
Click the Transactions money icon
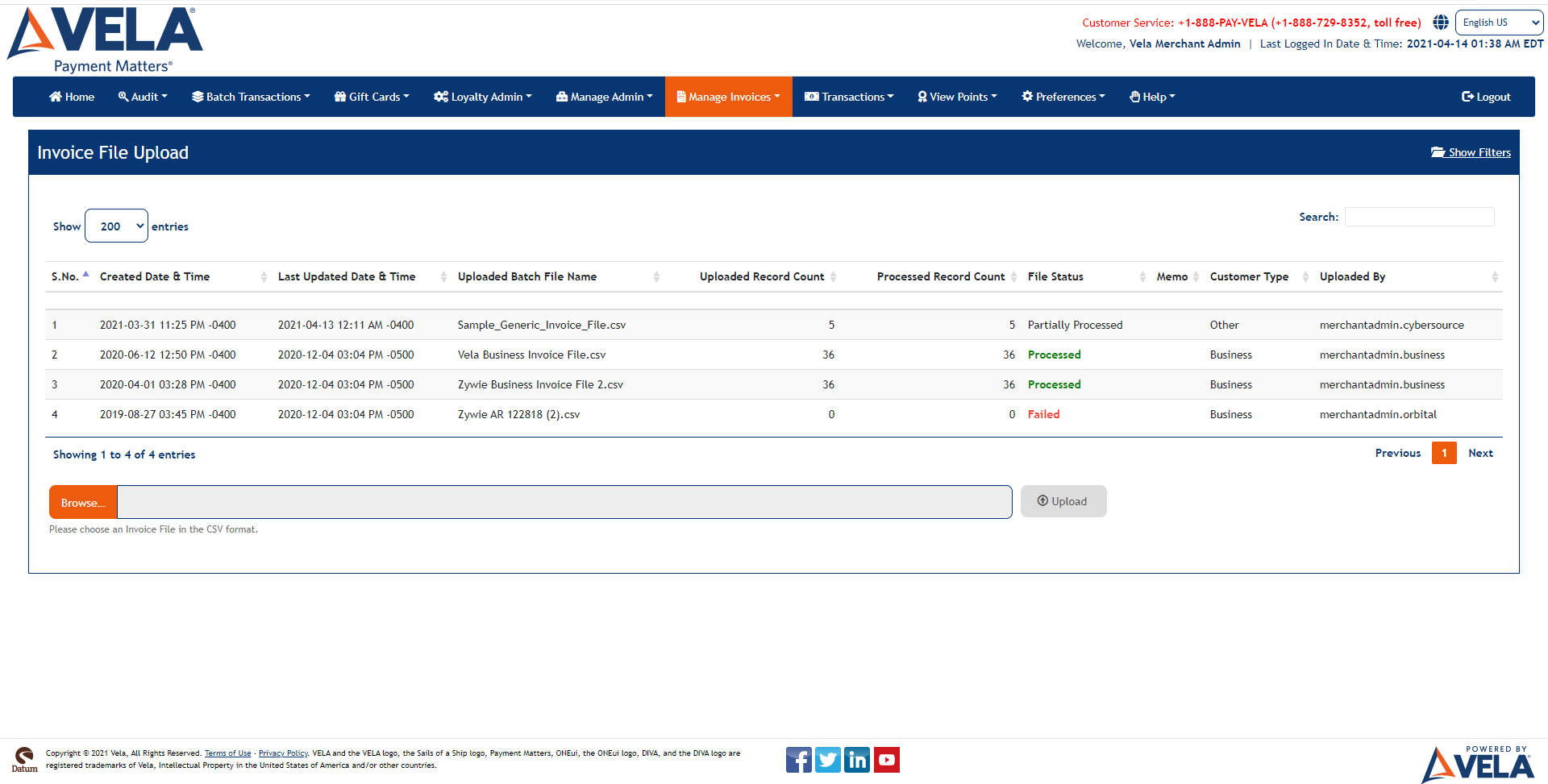coord(812,97)
